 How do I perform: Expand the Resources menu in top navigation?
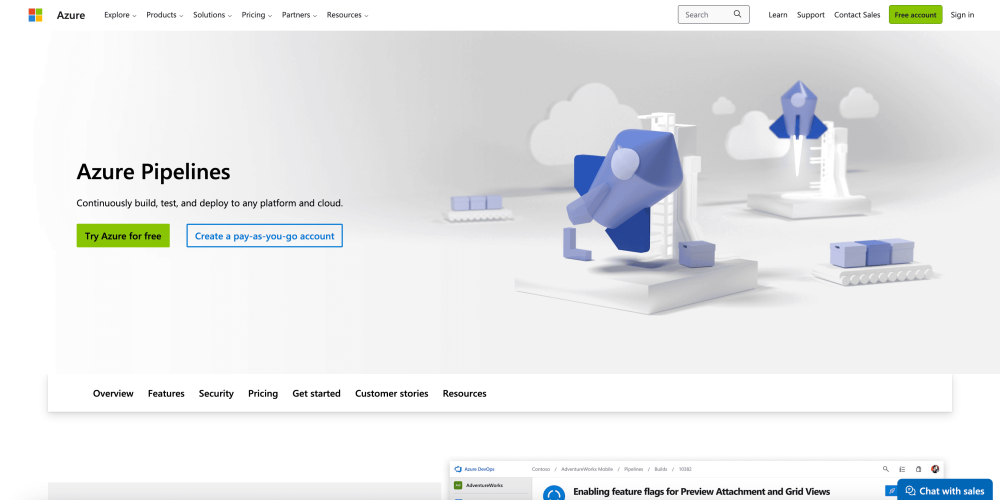tap(348, 15)
